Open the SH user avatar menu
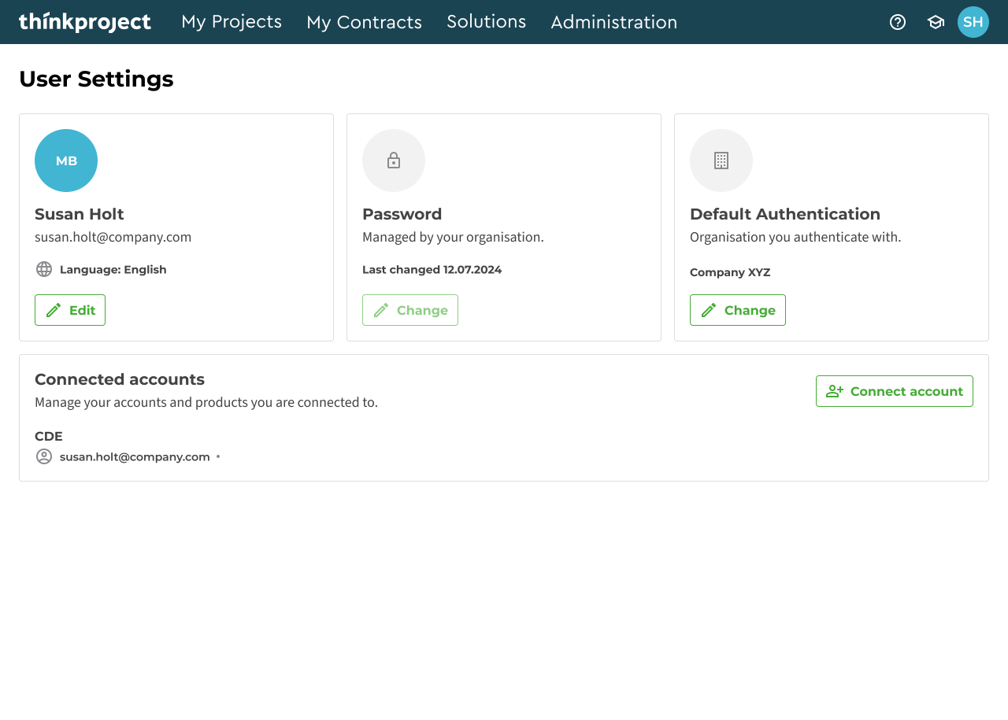Viewport: 1008px width, 720px height. (x=972, y=22)
